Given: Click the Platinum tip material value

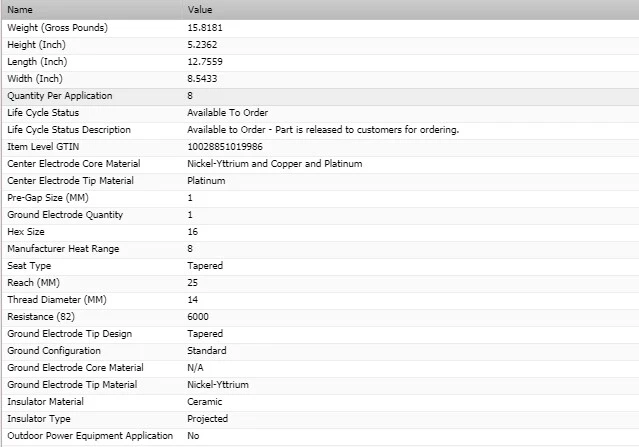Looking at the screenshot, I should (206, 180).
